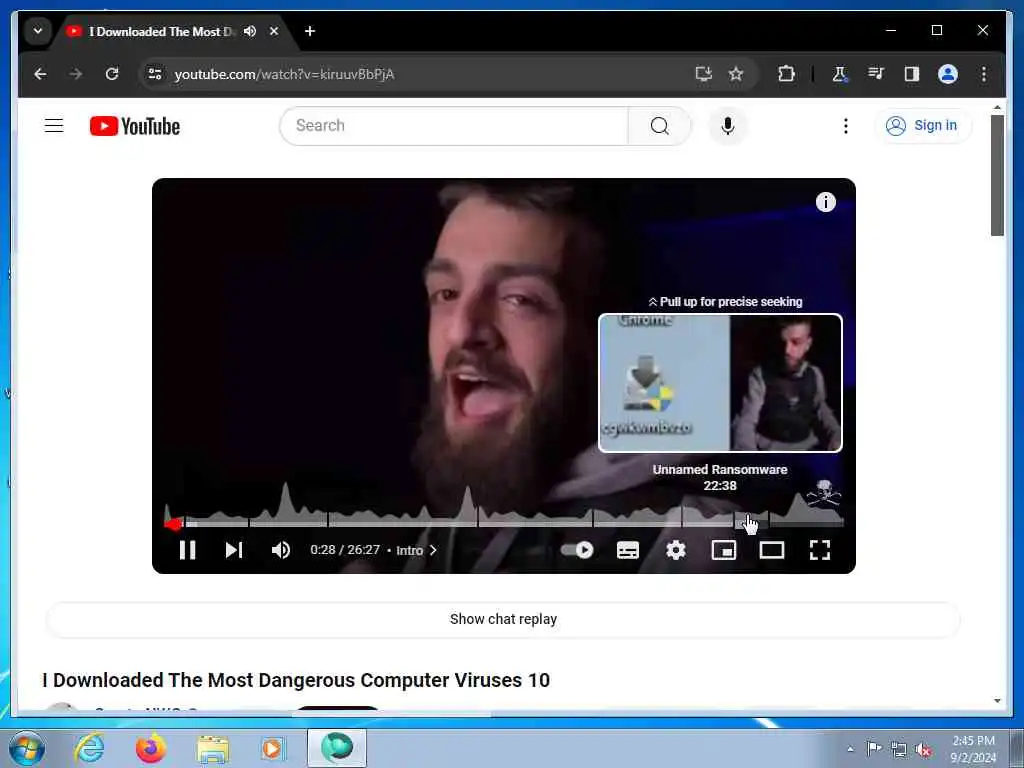Show chat replay
This screenshot has height=768, width=1024.
tap(503, 619)
